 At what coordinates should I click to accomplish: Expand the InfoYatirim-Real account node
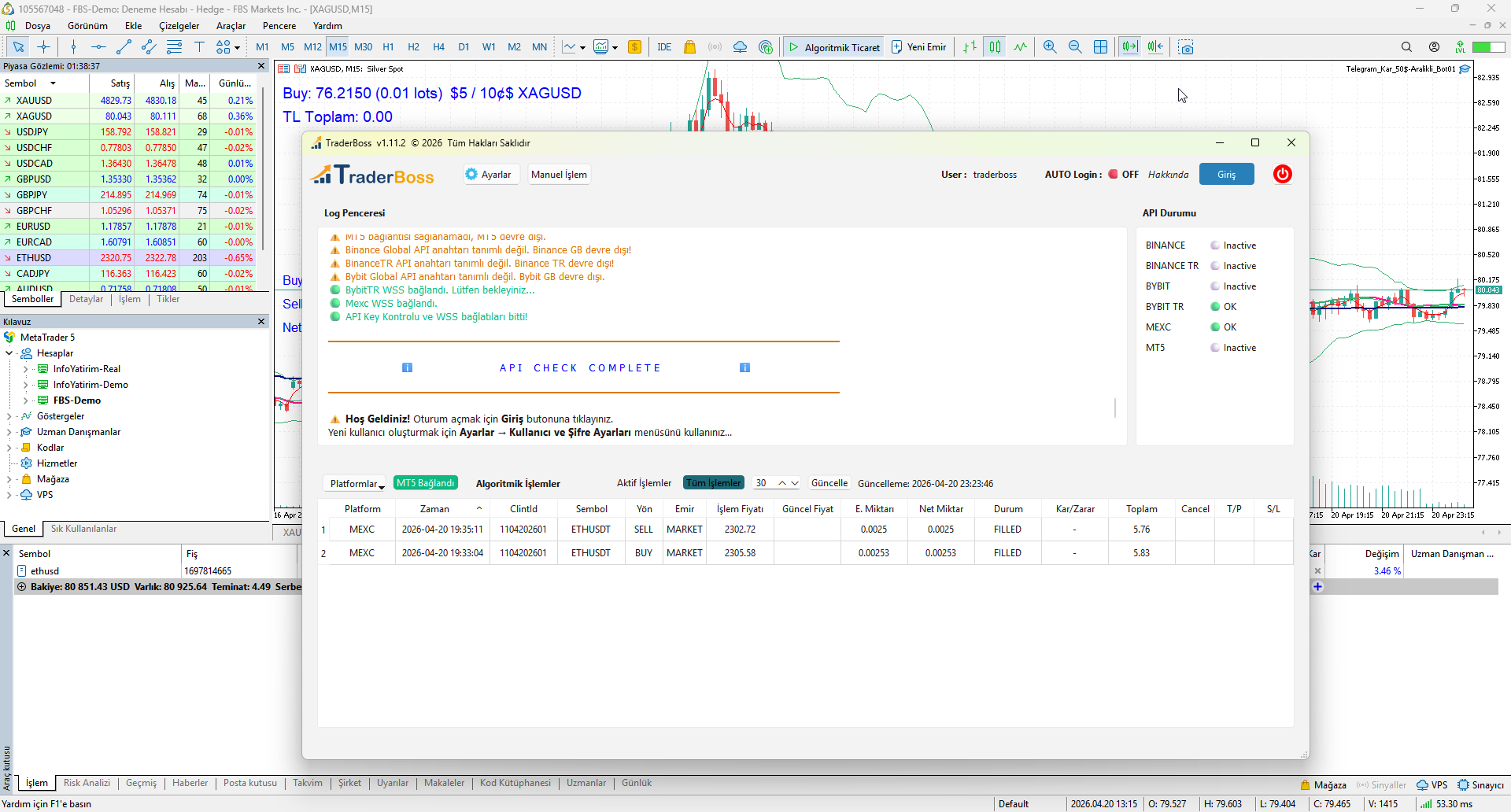tap(26, 369)
